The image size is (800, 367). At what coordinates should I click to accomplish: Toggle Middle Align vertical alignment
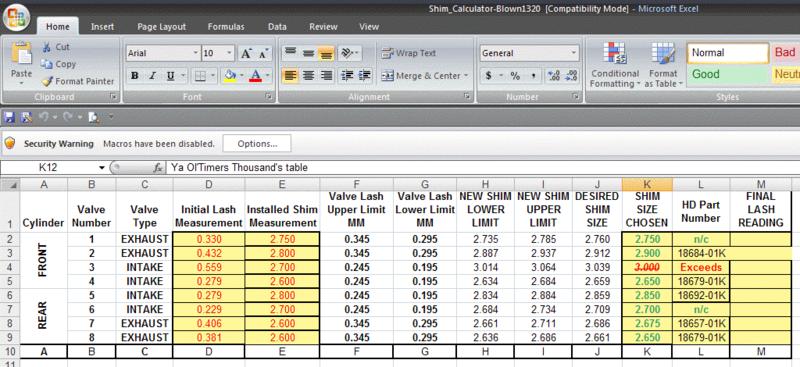308,53
